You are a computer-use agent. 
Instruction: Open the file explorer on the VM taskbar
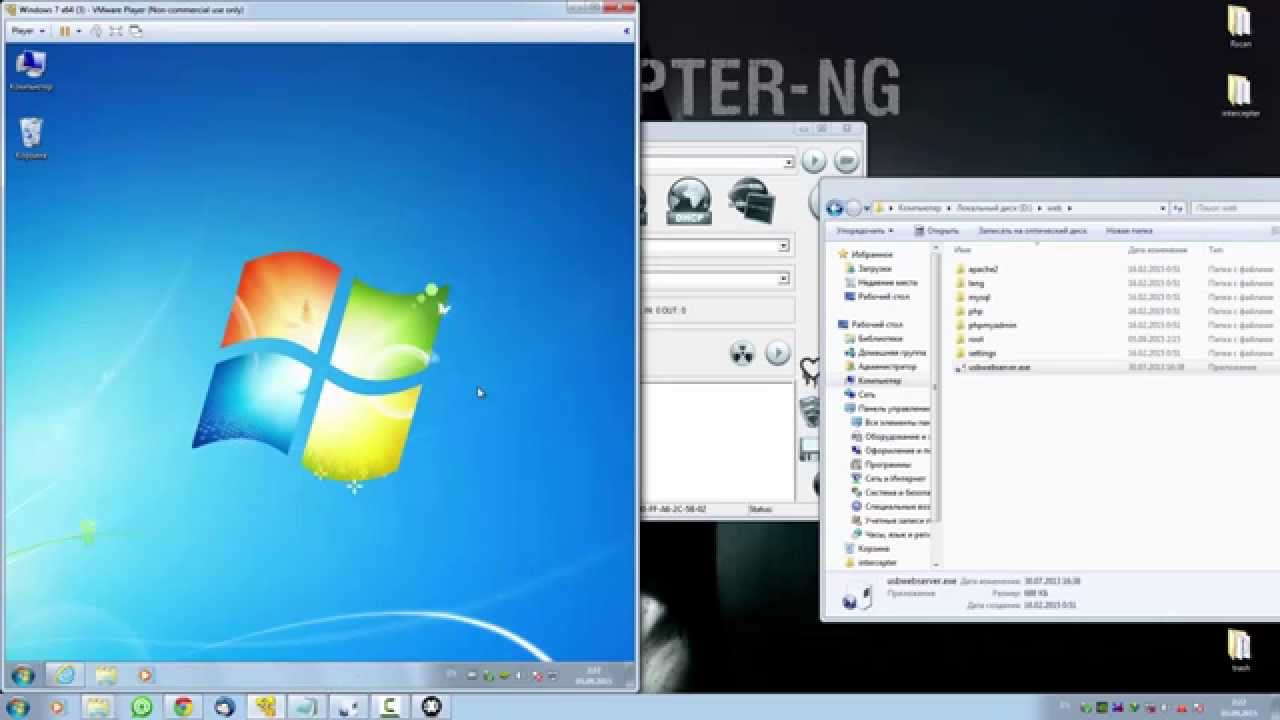[x=105, y=675]
